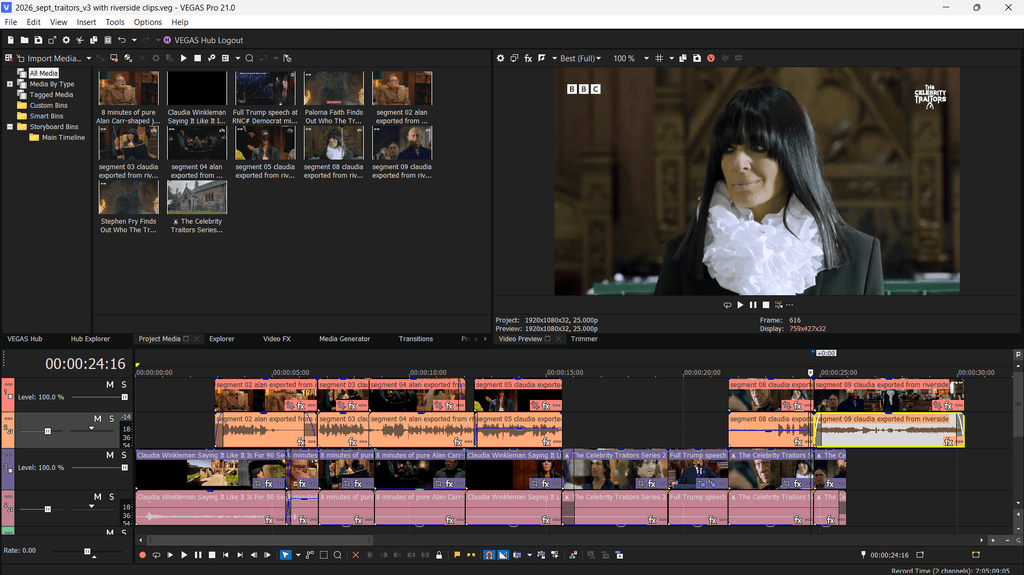This screenshot has height=575, width=1024.
Task: Adjust first audio track volume slider
Action: coord(47,431)
